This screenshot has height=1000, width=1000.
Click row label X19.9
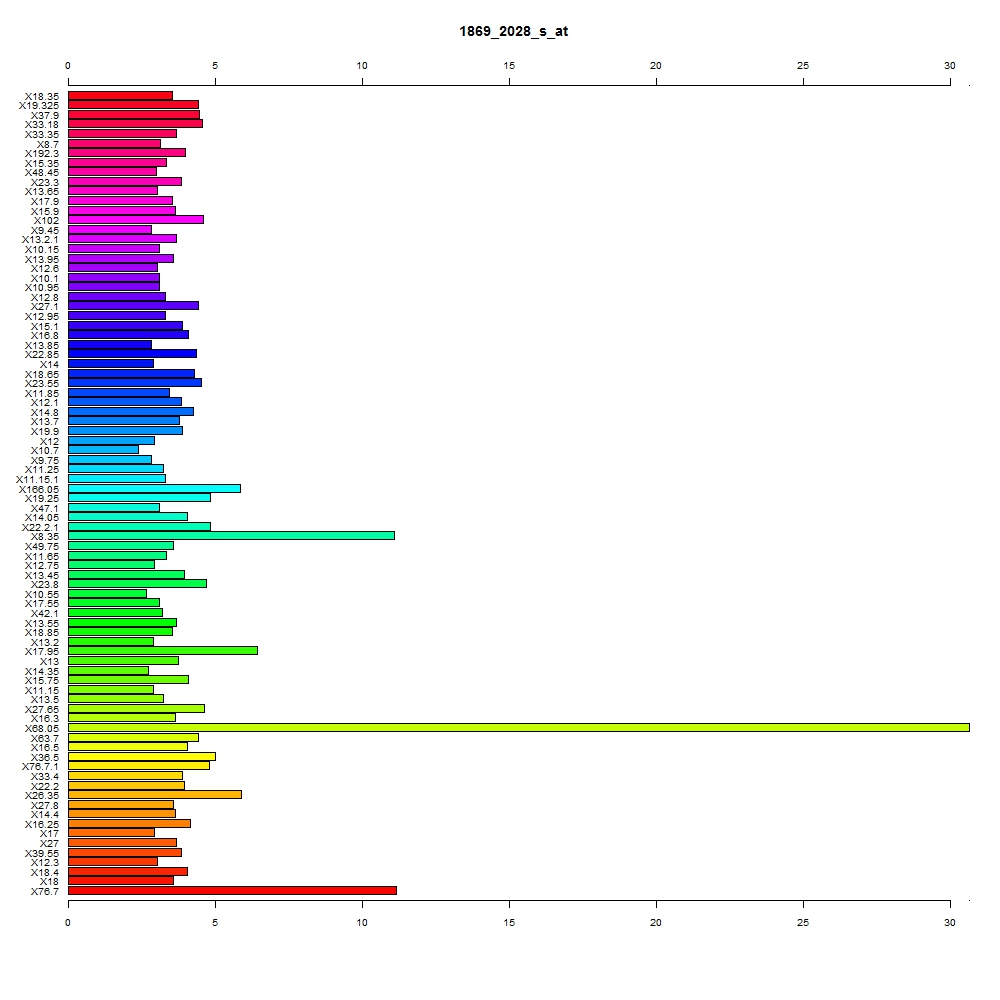point(45,432)
